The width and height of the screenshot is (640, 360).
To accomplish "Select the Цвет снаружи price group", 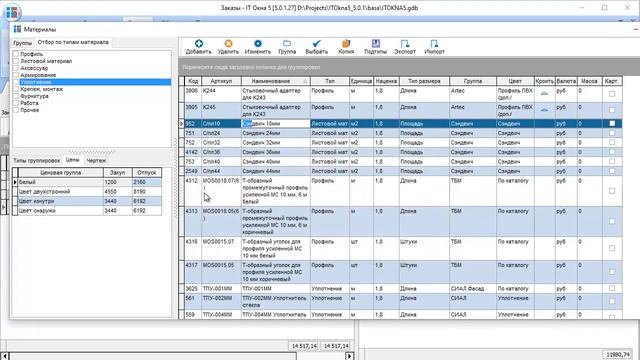I will (87, 211).
